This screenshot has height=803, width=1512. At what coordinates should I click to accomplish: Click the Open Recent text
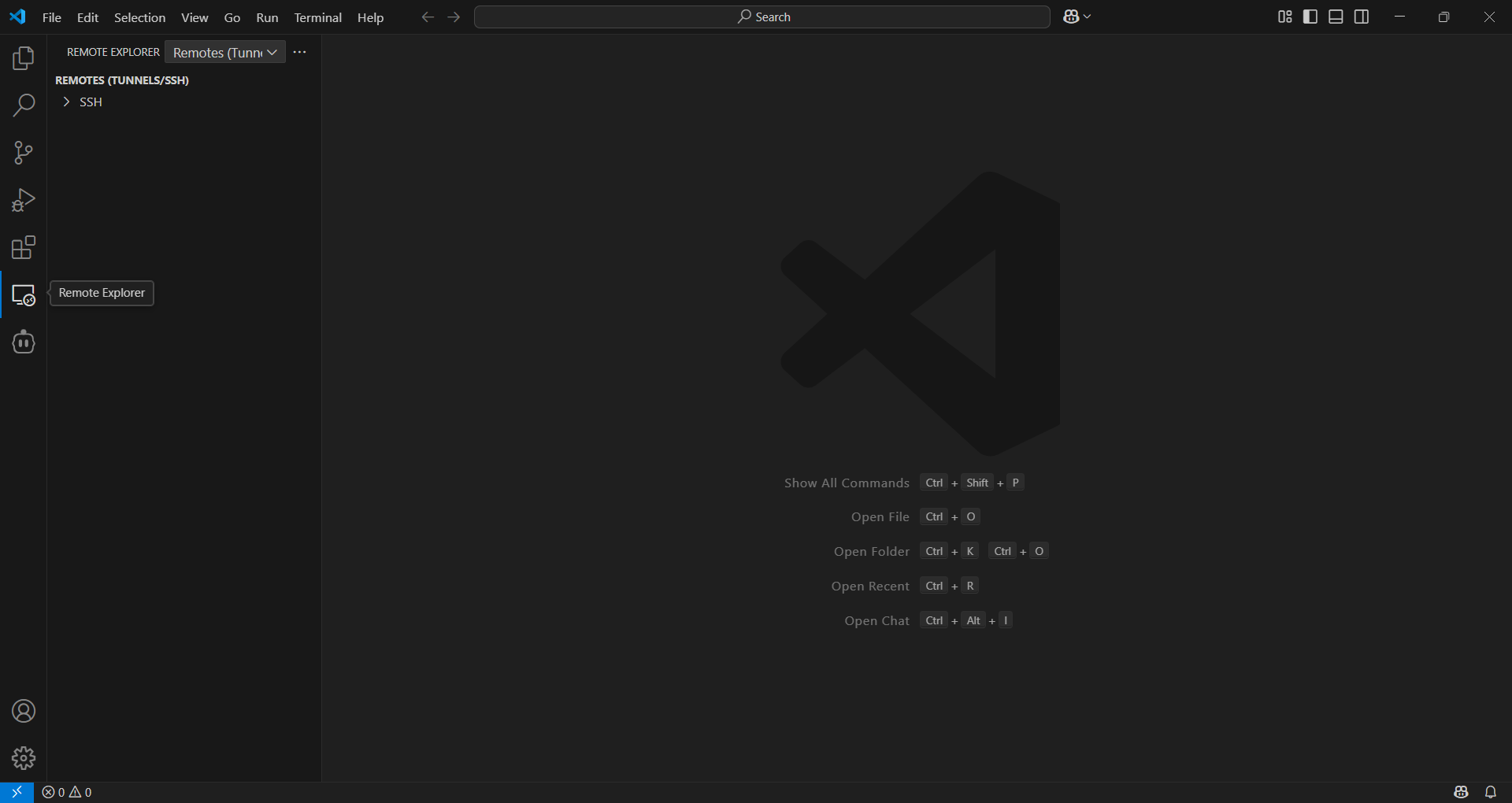click(x=870, y=587)
